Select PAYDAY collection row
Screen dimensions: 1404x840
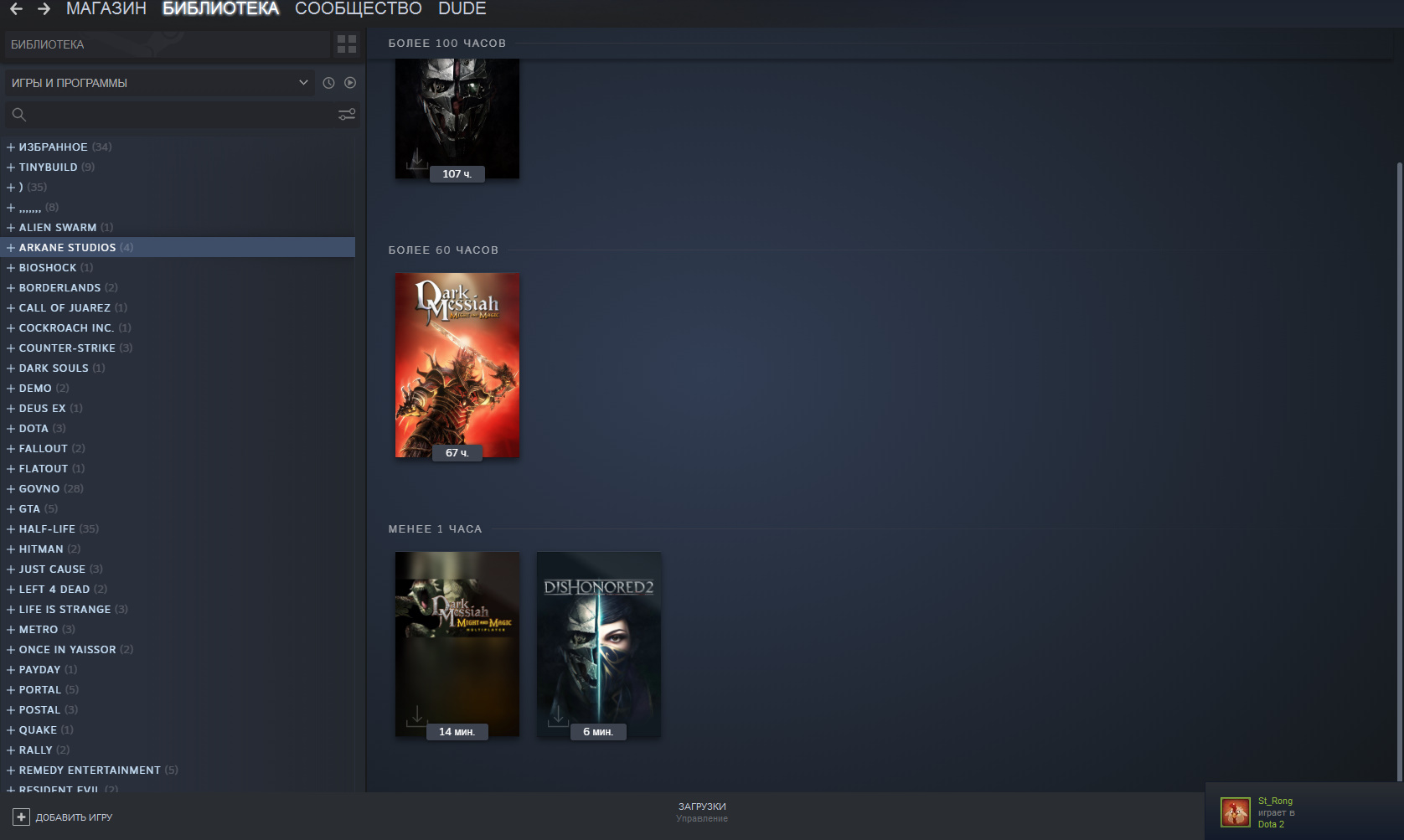click(178, 670)
